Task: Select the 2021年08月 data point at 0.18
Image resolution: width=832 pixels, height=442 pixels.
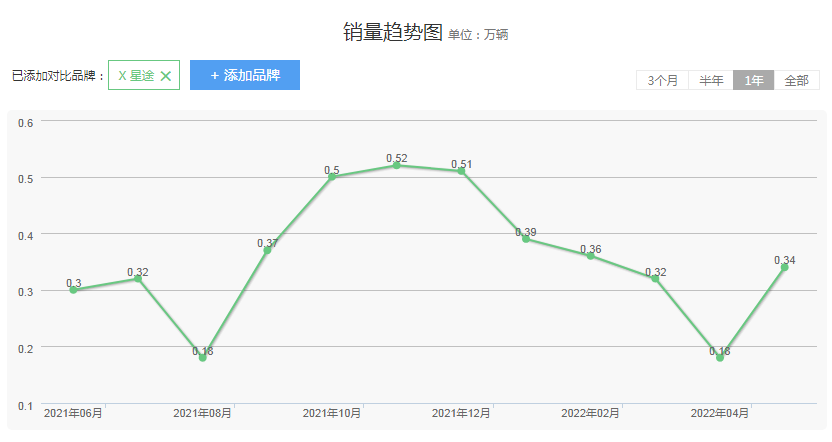Action: (x=202, y=357)
